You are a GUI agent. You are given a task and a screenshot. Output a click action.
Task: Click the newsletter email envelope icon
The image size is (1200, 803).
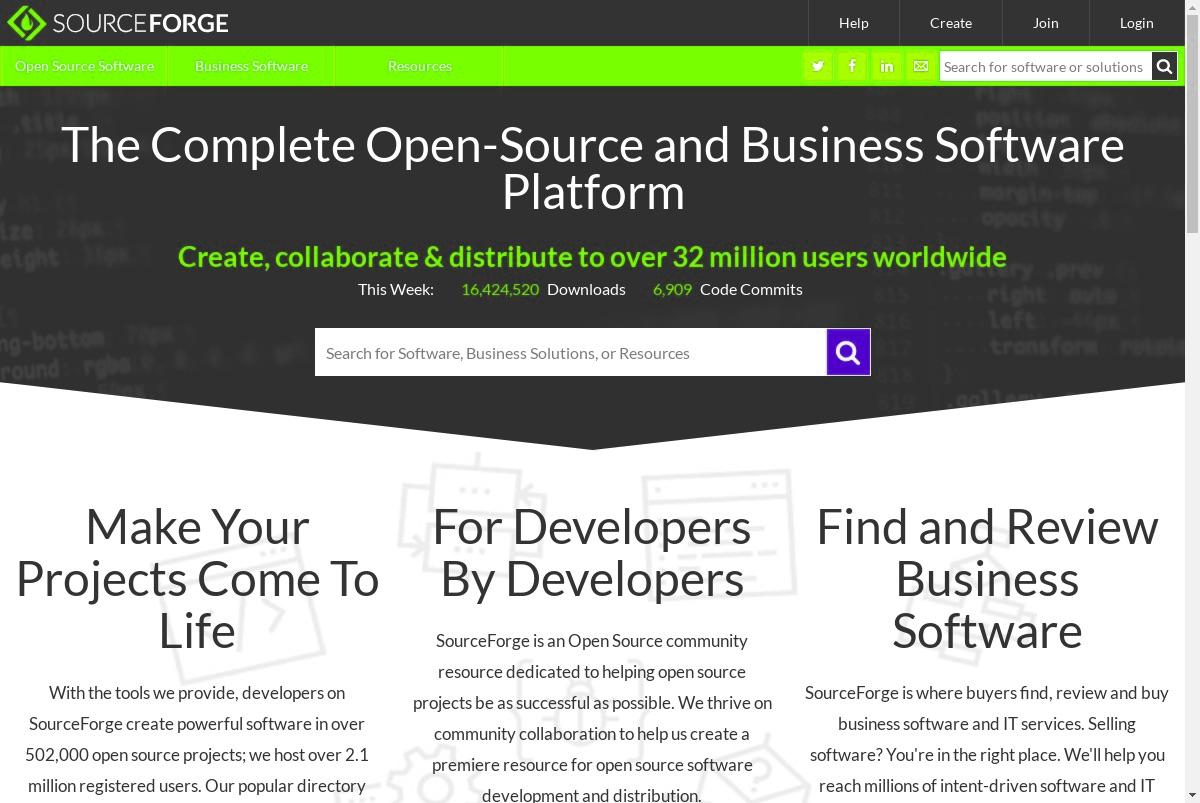[x=921, y=66]
